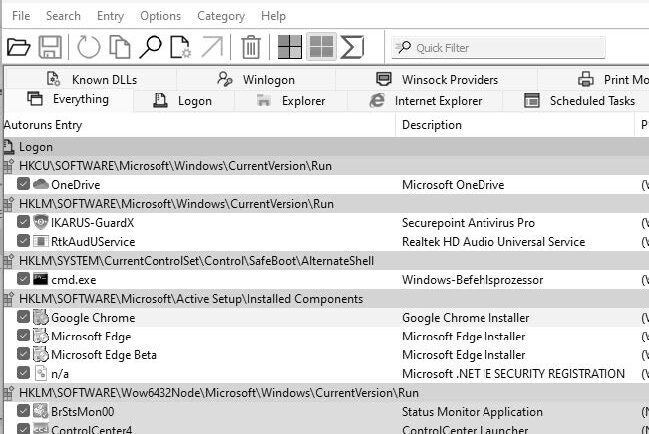Uncheck the IKARUS-GuardX checkbox
Screen dimensions: 649x434
pos(23,222)
